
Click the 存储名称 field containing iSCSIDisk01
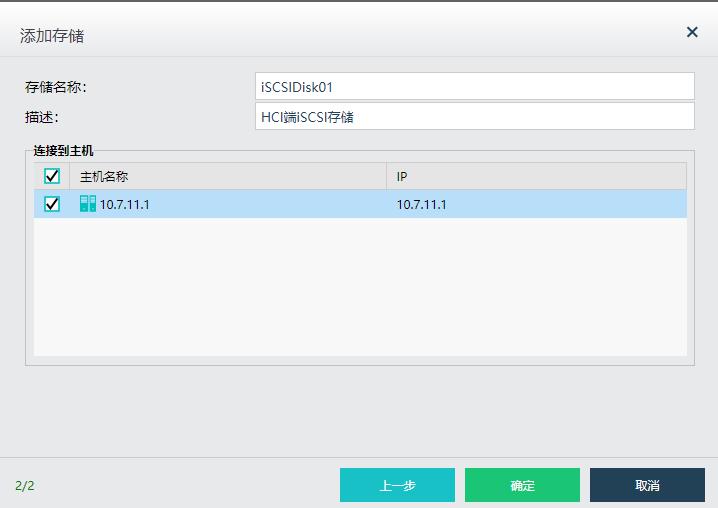[x=473, y=87]
